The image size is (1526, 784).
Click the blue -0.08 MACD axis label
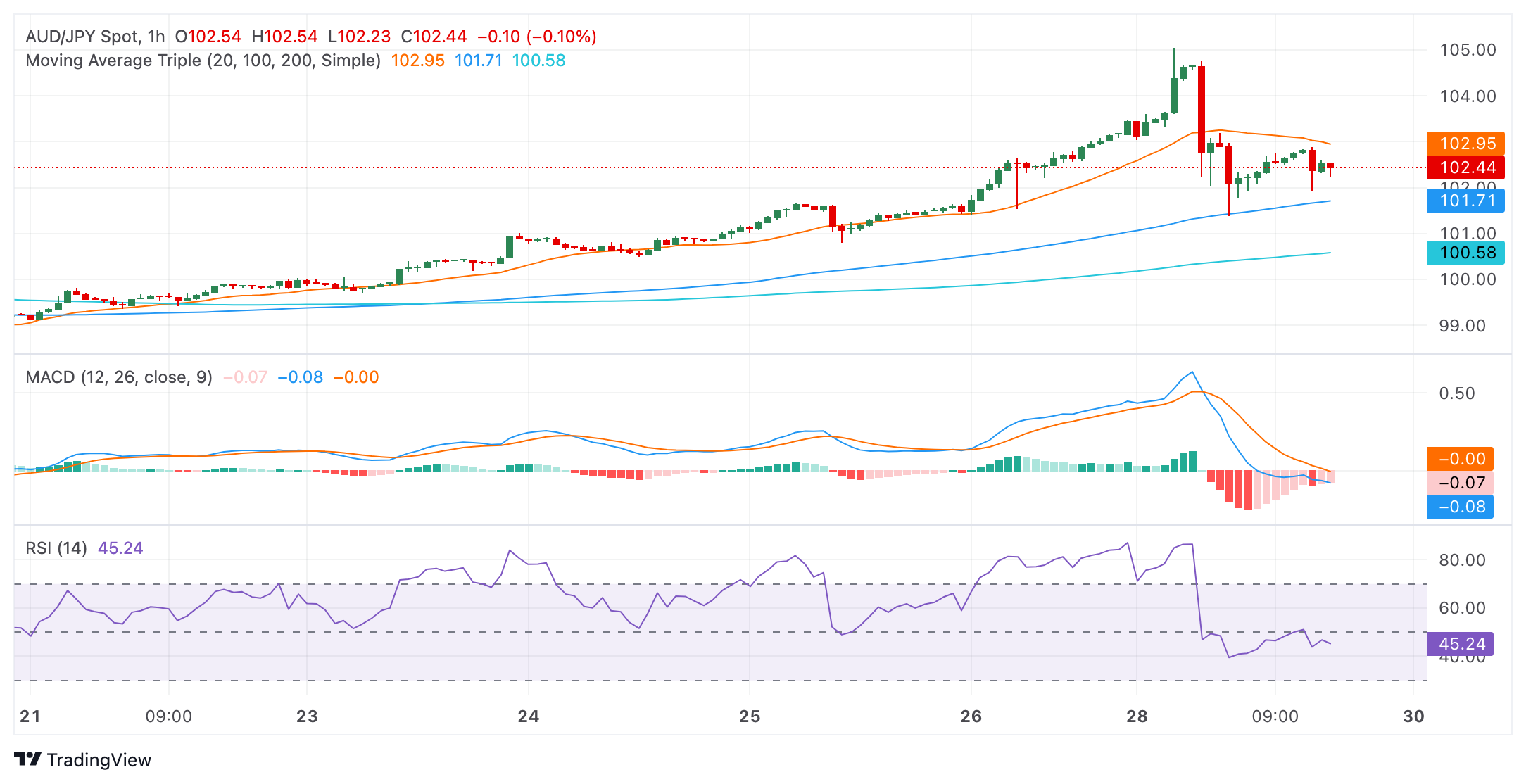1461,507
